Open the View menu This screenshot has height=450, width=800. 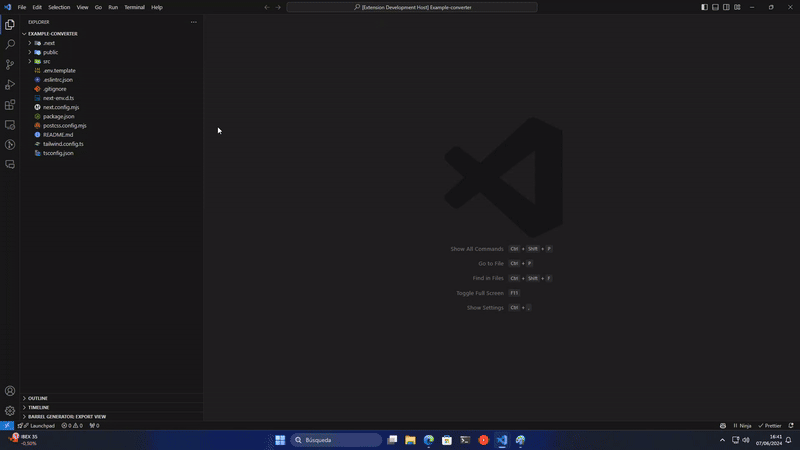pos(82,7)
